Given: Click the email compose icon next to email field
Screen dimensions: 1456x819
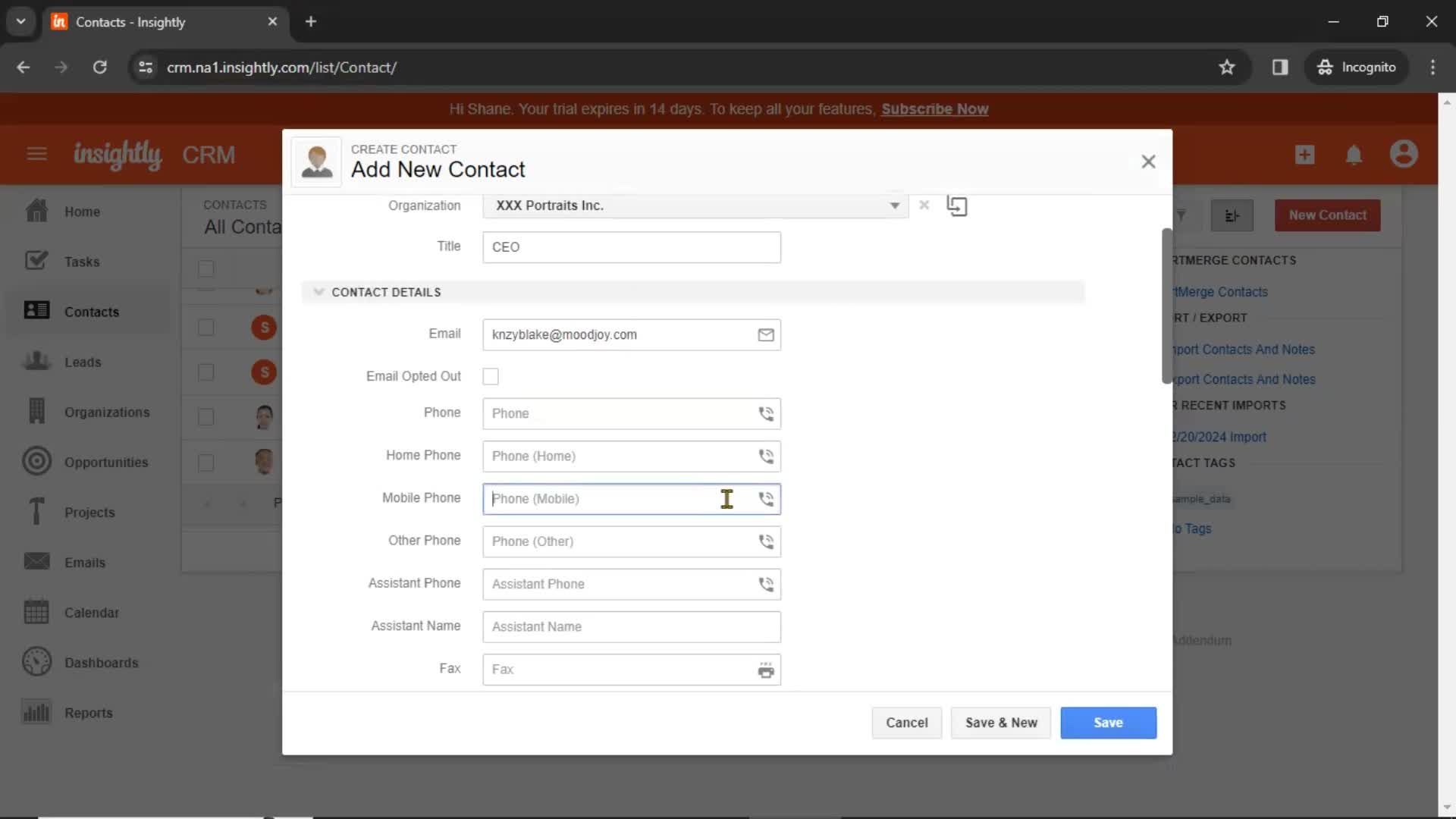Looking at the screenshot, I should tap(766, 334).
